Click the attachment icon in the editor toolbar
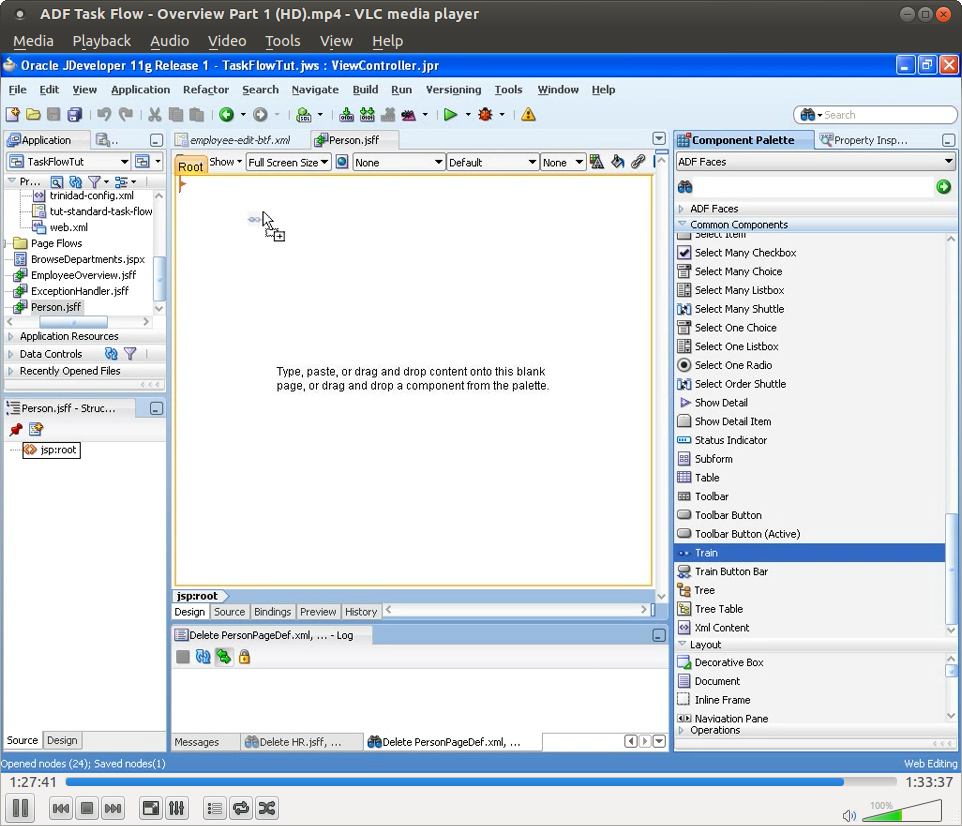The width and height of the screenshot is (962, 826). coord(638,161)
